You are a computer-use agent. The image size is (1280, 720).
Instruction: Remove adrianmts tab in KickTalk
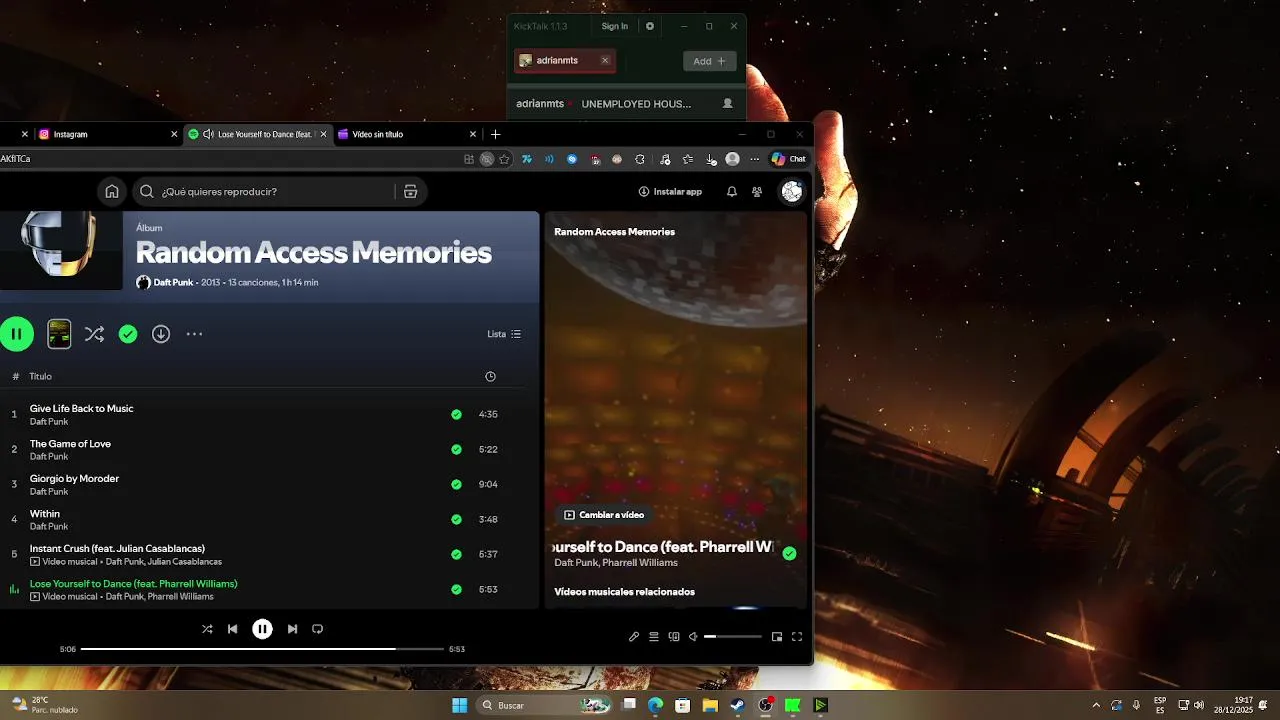tap(605, 61)
